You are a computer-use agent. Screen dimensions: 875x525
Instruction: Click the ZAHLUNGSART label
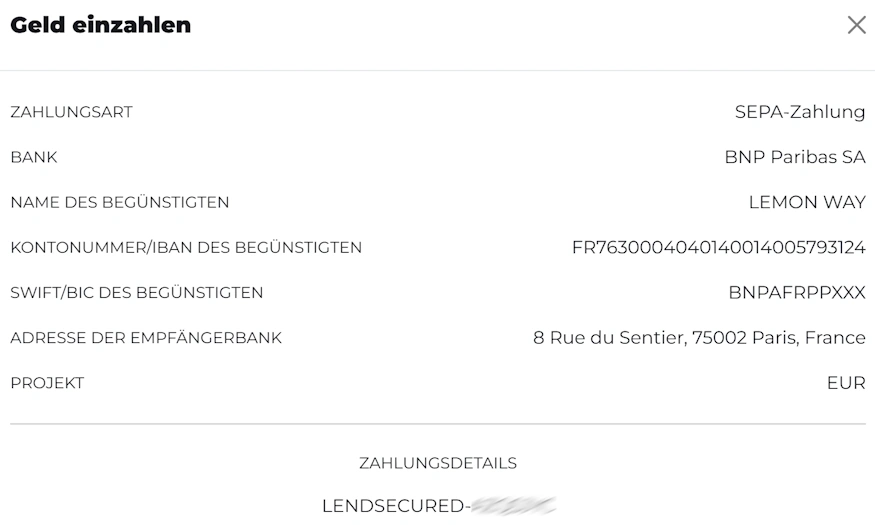coord(71,112)
